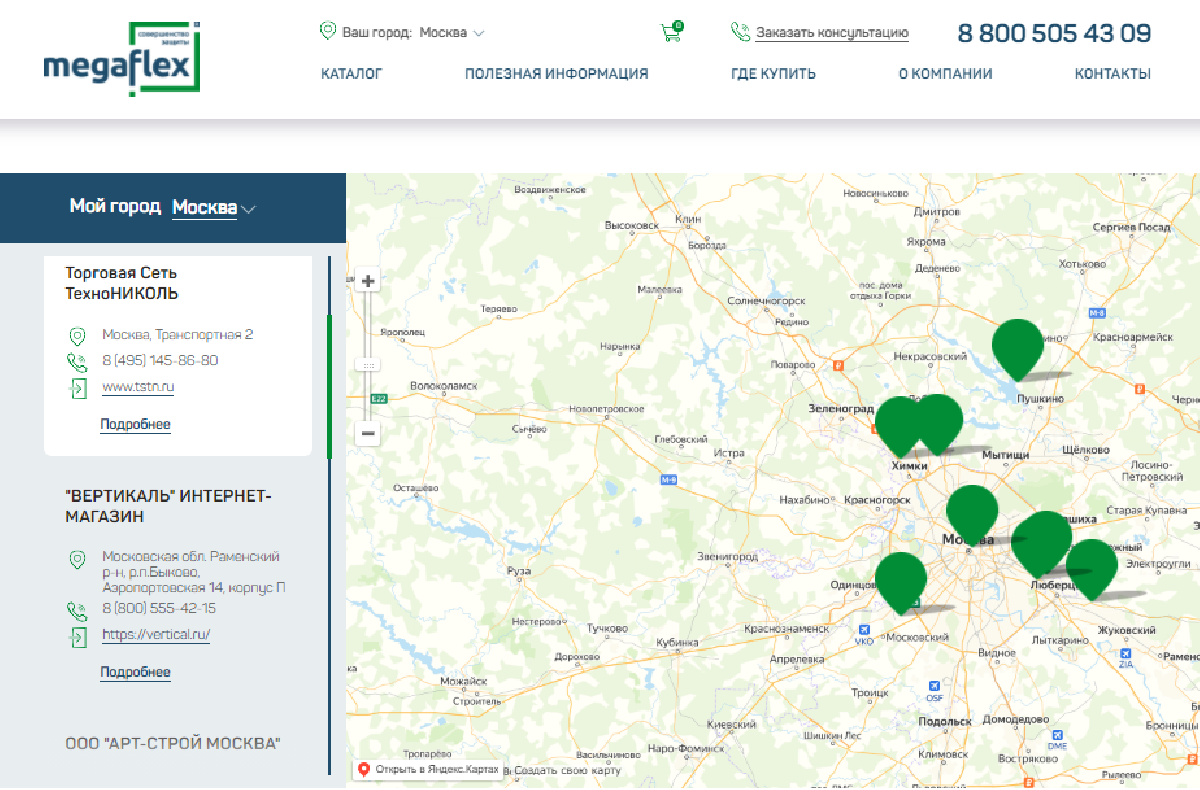This screenshot has height=790, width=1200.
Task: Open the ПОЛЕЗНАЯ ИНФОРМАЦИЯ menu
Action: click(557, 74)
